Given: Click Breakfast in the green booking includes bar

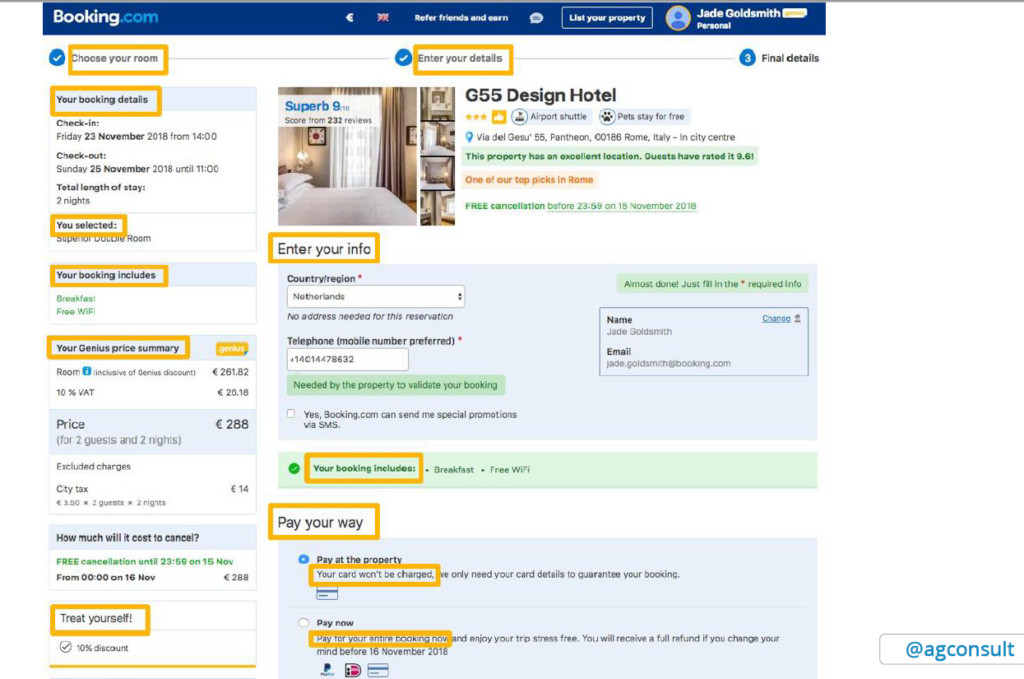Looking at the screenshot, I should (x=454, y=469).
